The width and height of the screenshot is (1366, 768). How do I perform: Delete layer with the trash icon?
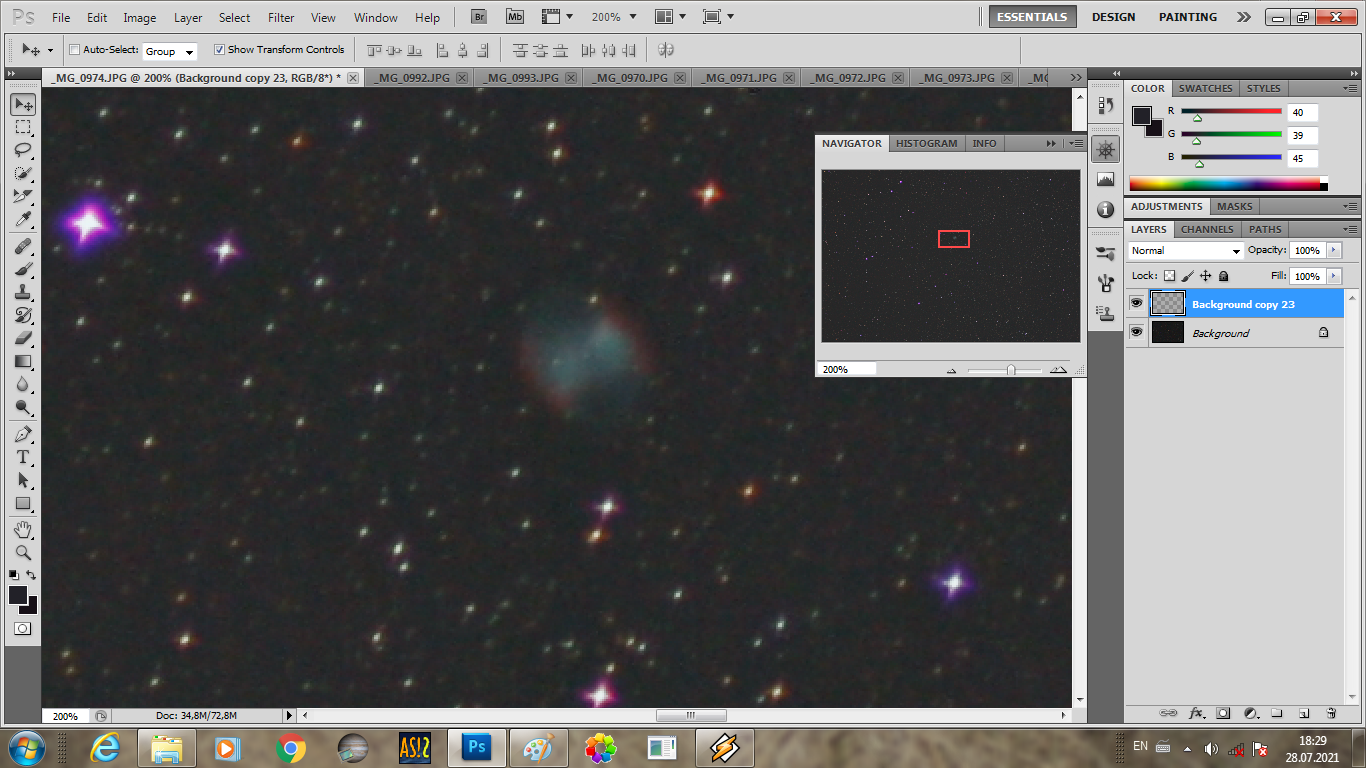tap(1331, 713)
